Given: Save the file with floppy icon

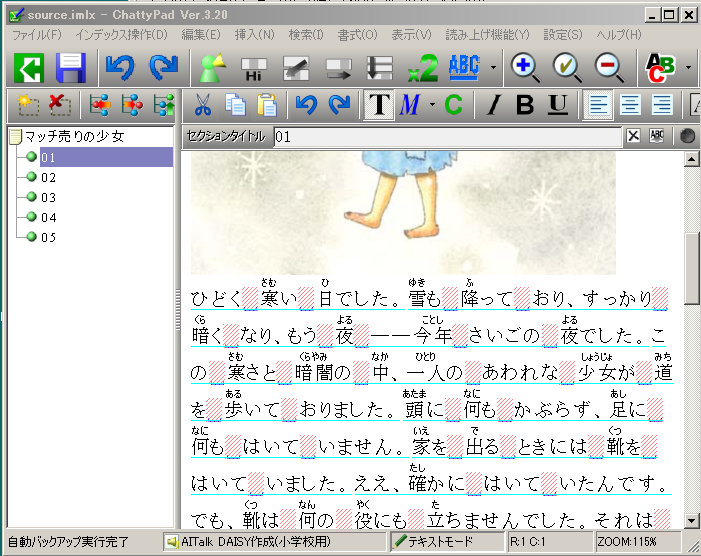Looking at the screenshot, I should pos(71,68).
